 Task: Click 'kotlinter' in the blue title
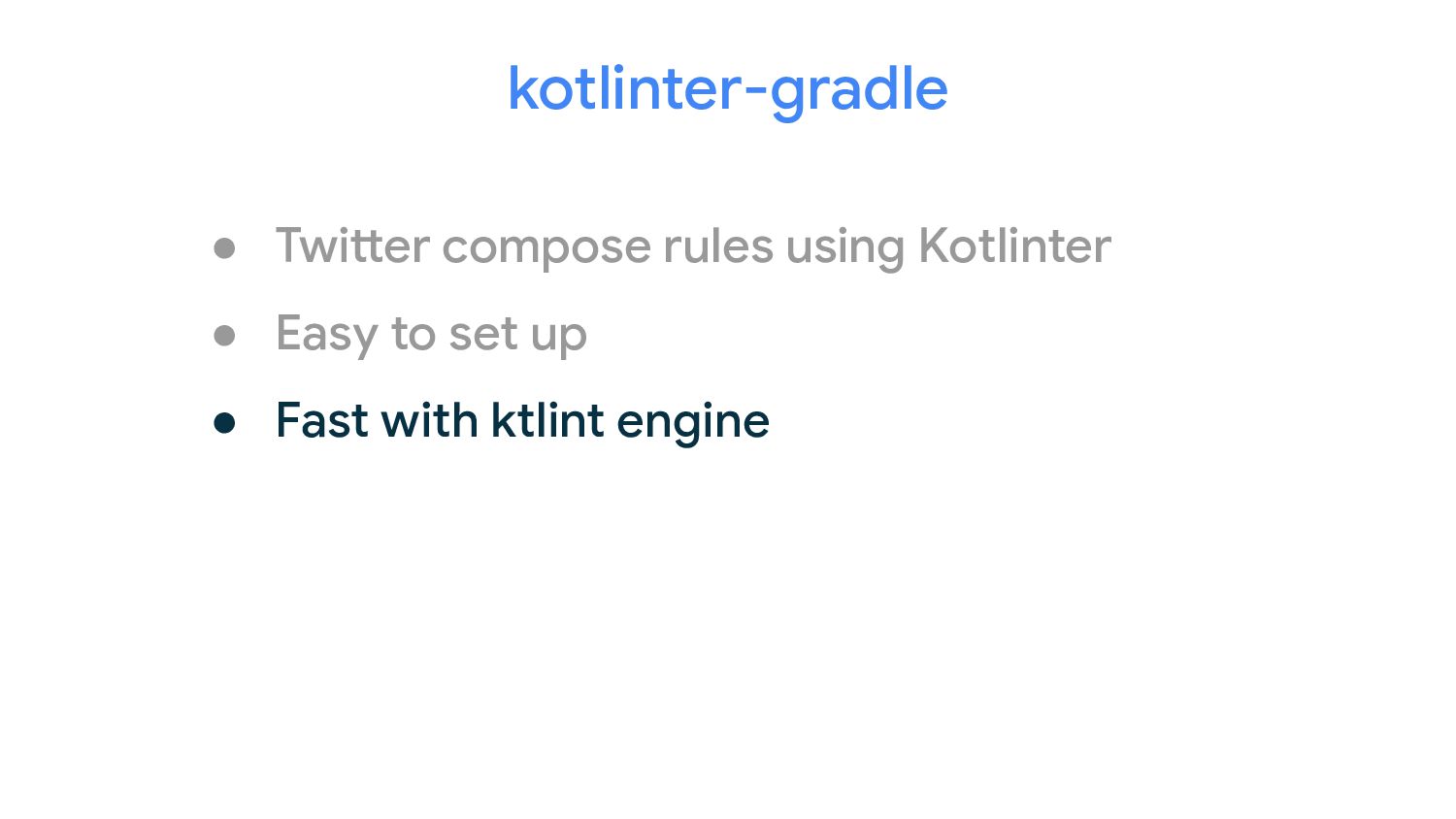click(x=625, y=89)
